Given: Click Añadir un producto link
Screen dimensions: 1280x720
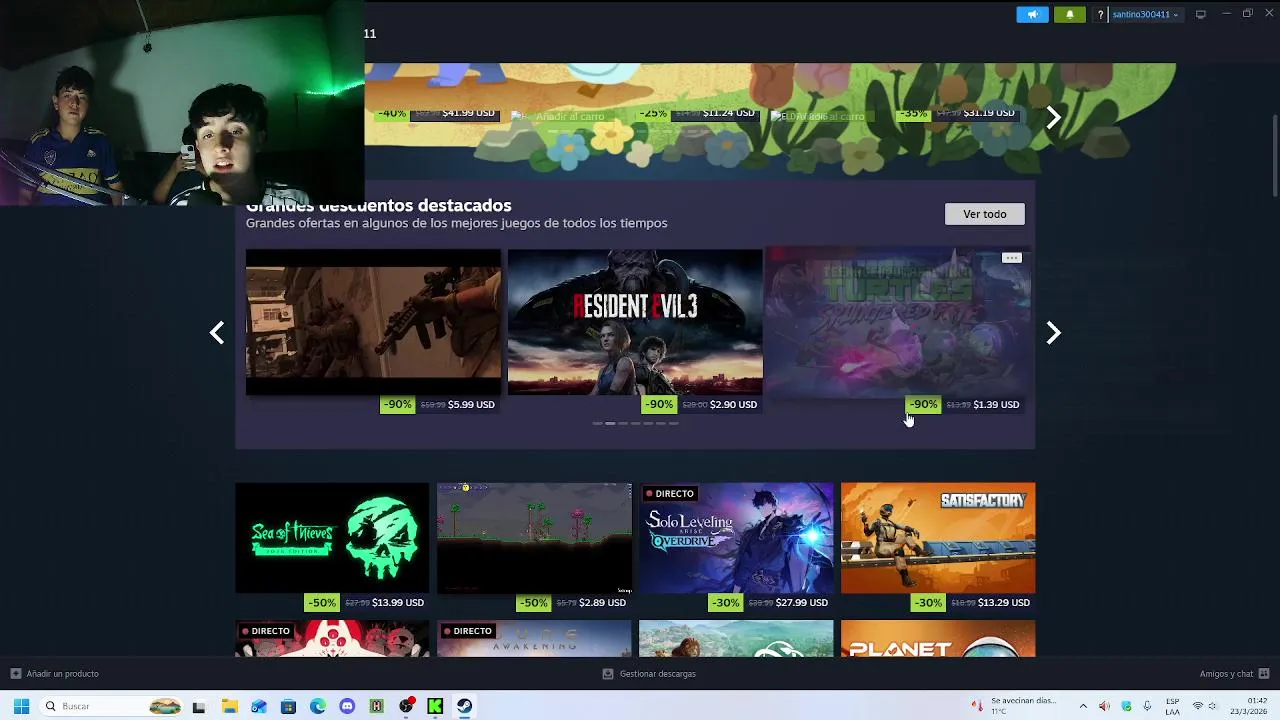Looking at the screenshot, I should [62, 674].
